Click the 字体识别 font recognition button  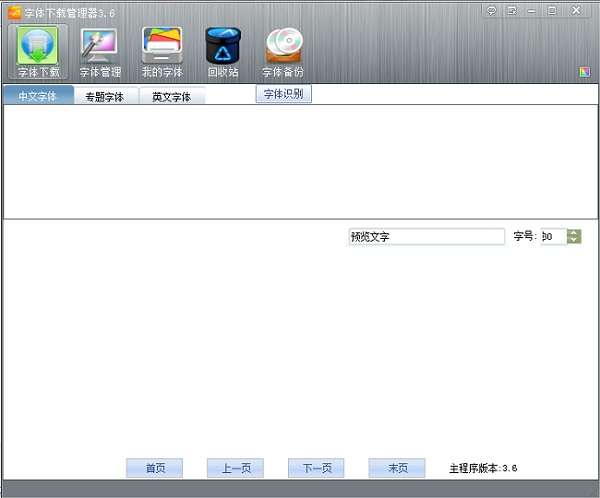[284, 94]
